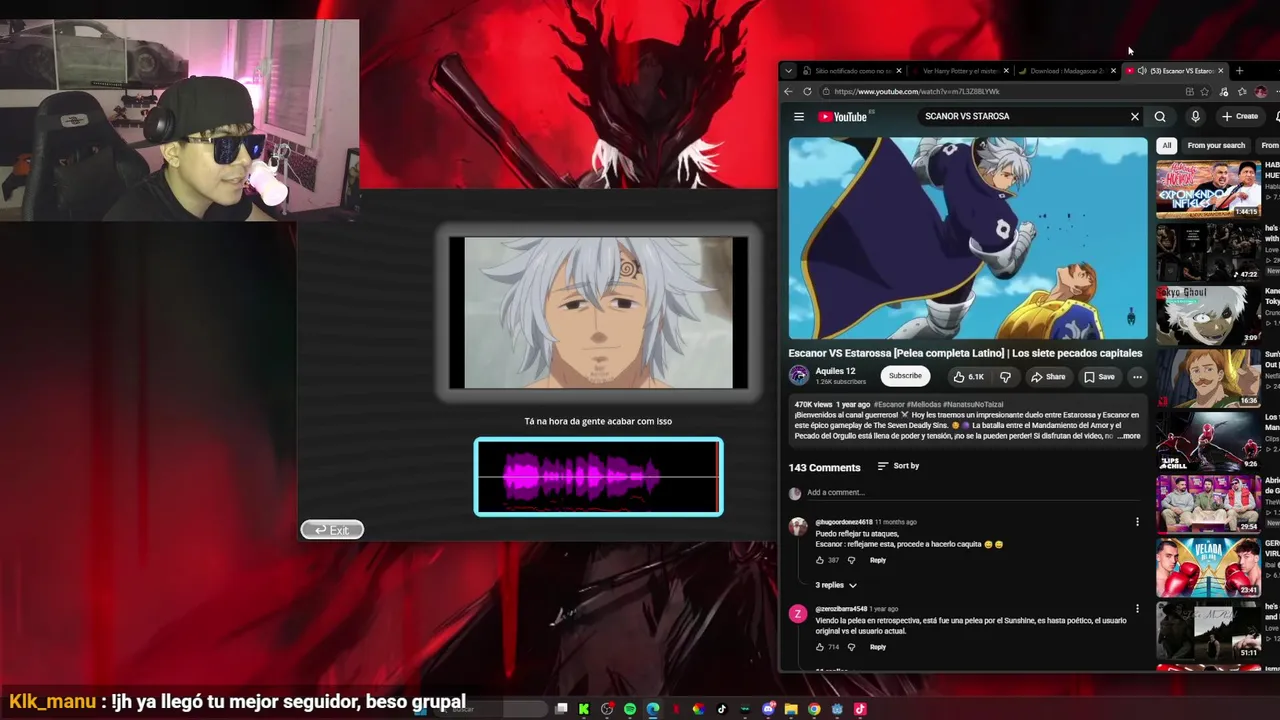Viewport: 1280px width, 720px height.
Task: Open Google Chrome from the taskbar
Action: click(x=814, y=709)
